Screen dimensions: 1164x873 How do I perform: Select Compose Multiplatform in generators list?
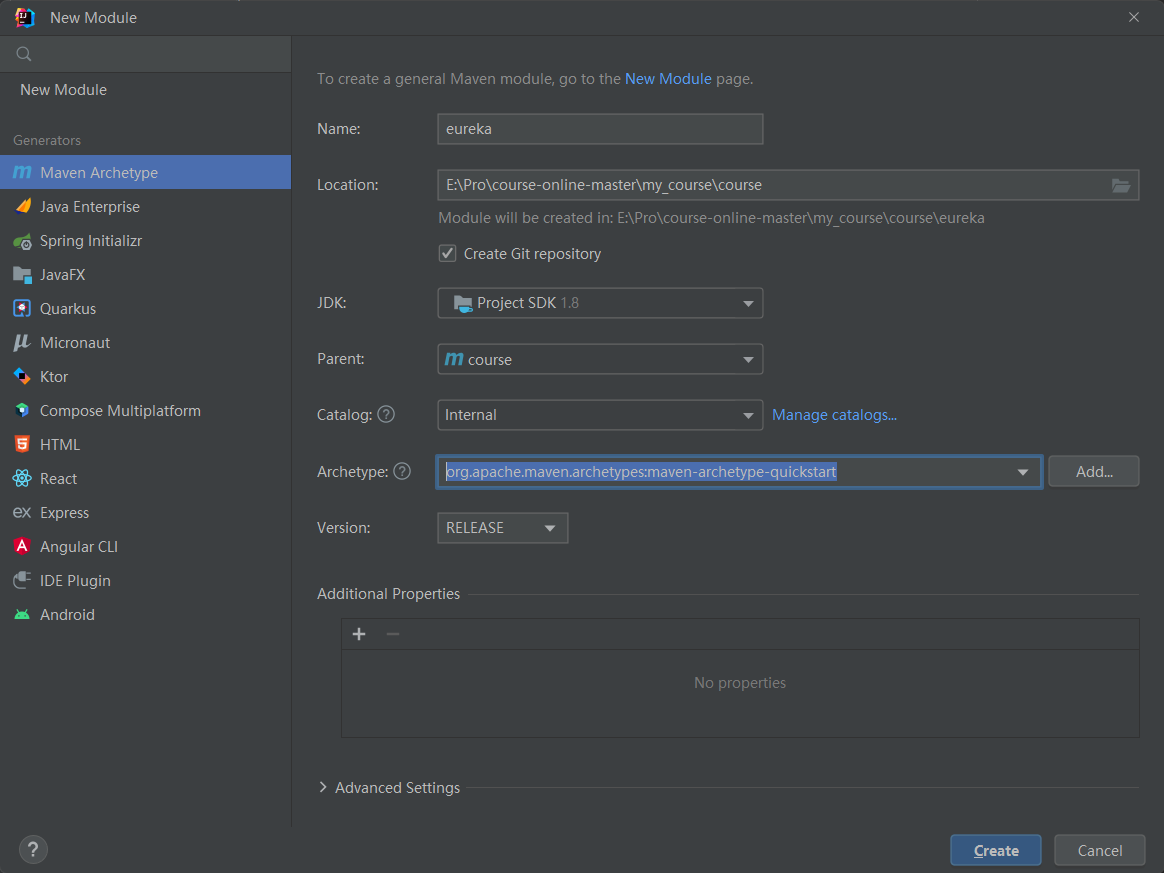click(120, 411)
